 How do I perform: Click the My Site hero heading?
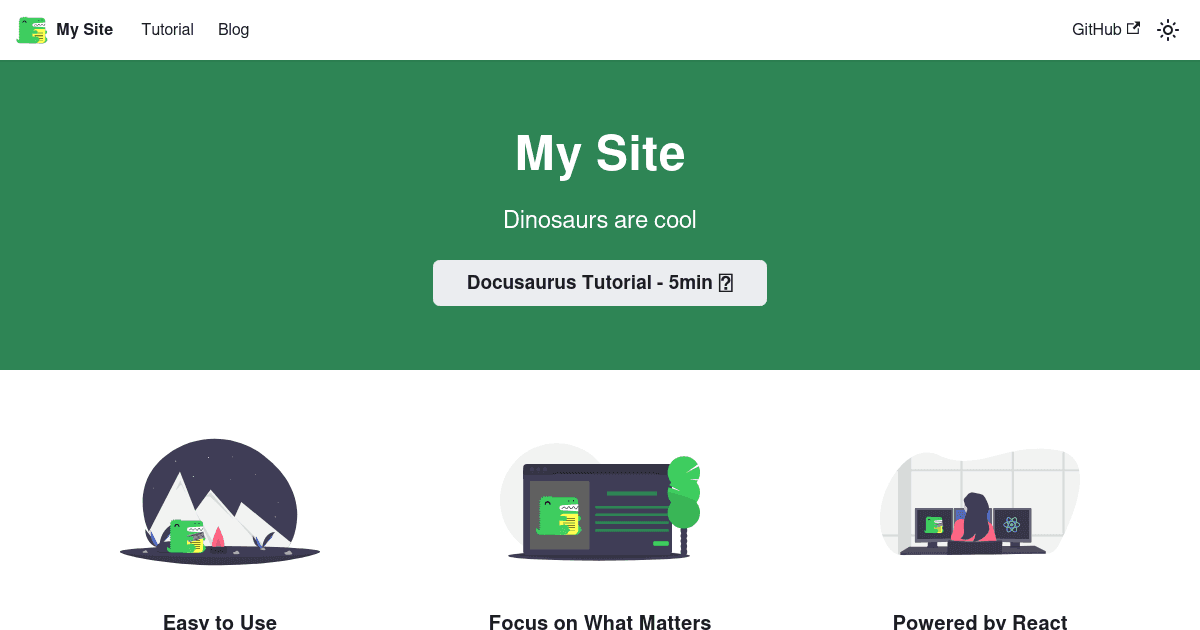pos(600,153)
